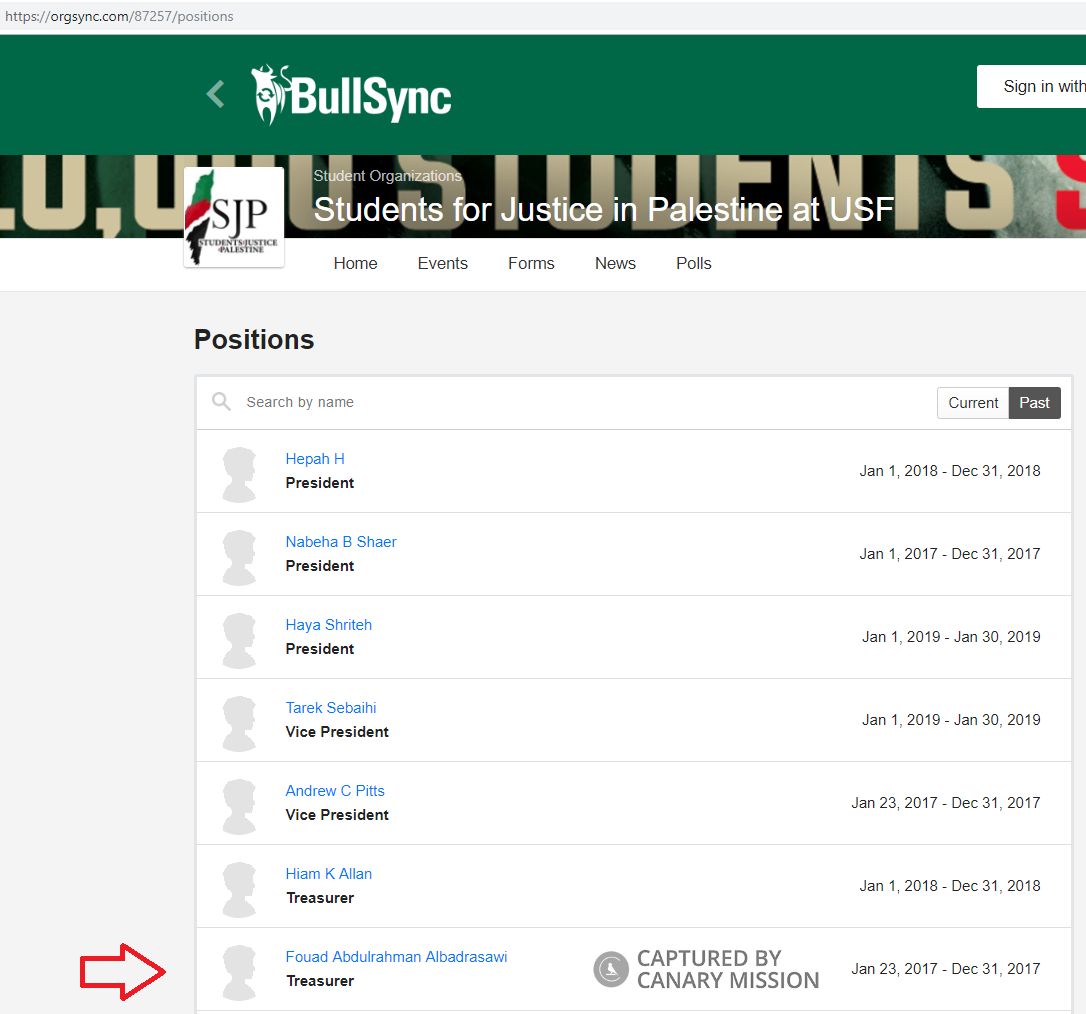Click Hiam K Allan's avatar icon
Screen dimensions: 1086x1014
240,887
